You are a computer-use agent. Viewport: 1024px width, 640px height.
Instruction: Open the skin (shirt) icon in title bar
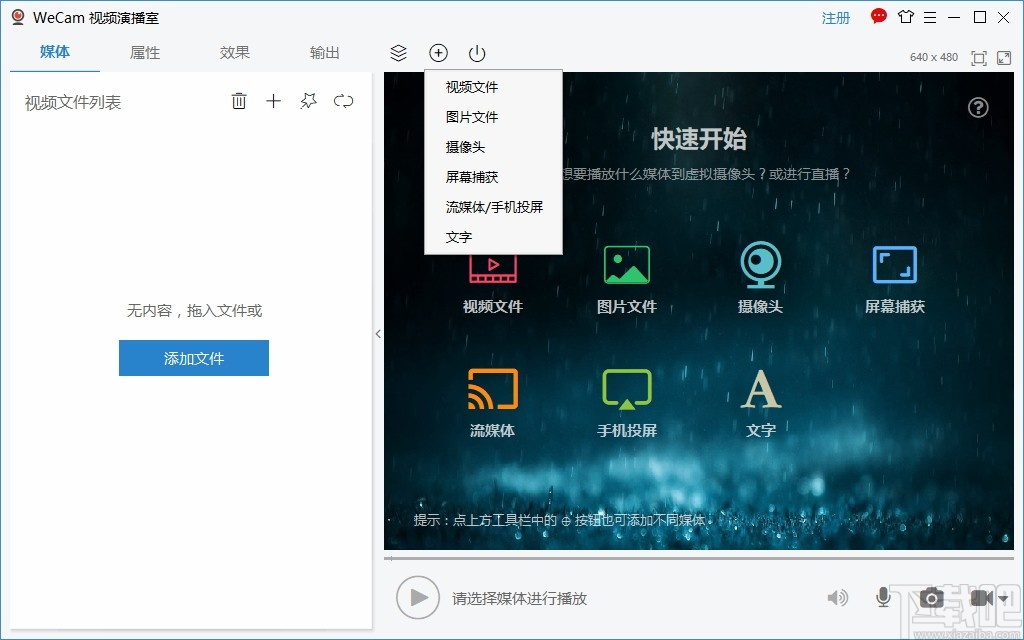(906, 17)
